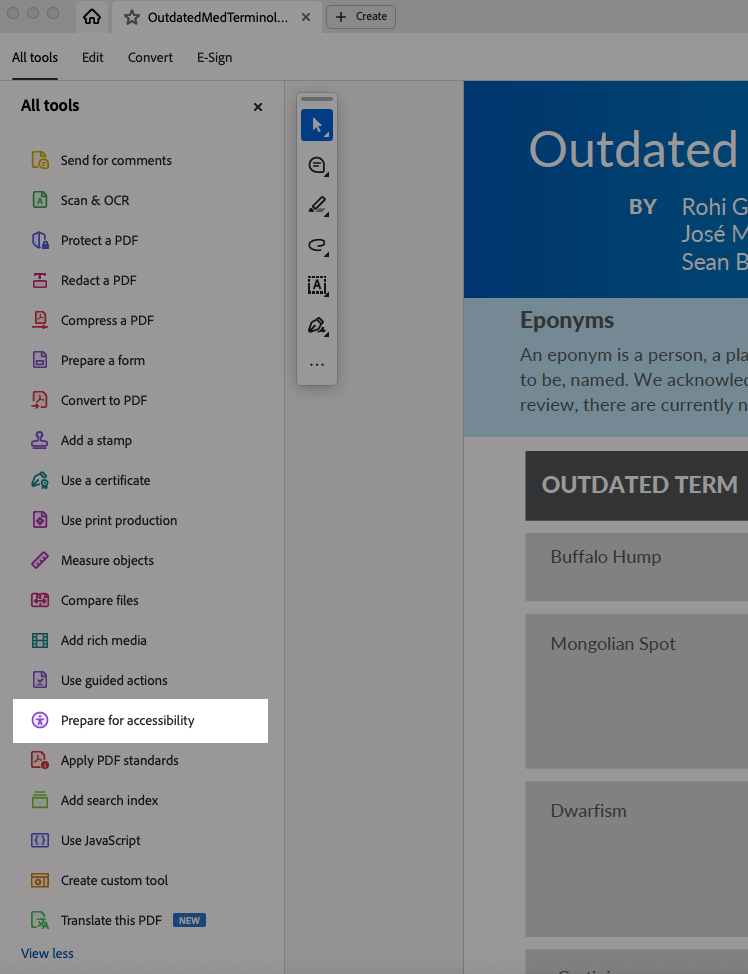
Task: Close the OutdatedMedTerminology document tab
Action: point(306,17)
